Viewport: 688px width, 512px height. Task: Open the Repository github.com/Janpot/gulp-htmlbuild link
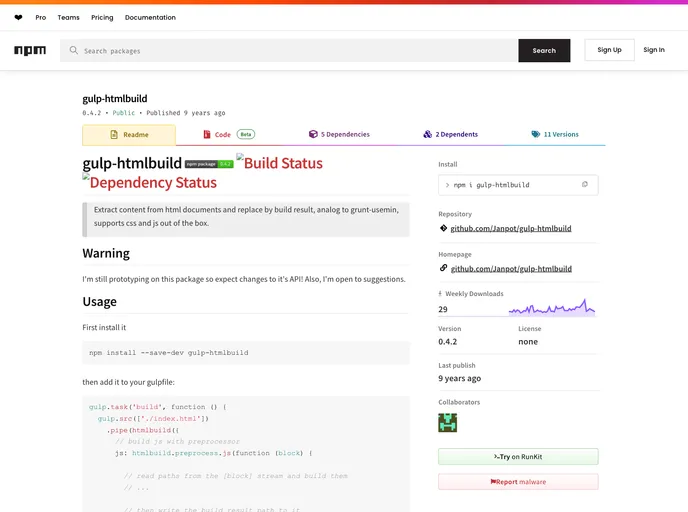[511, 228]
